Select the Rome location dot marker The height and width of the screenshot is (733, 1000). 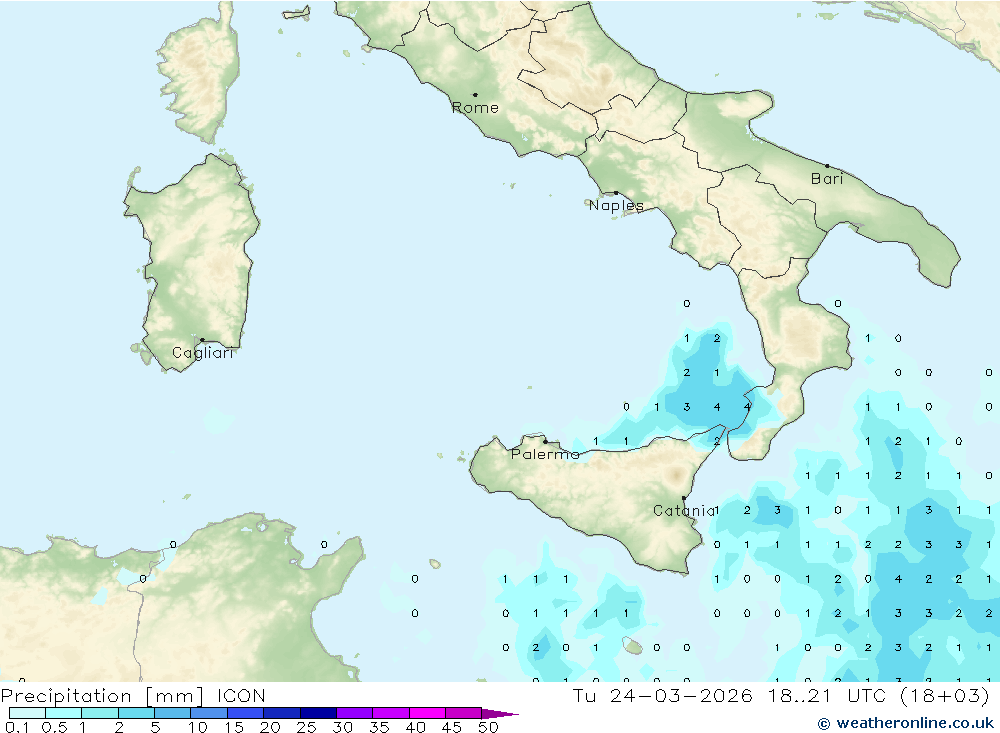pyautogui.click(x=475, y=95)
